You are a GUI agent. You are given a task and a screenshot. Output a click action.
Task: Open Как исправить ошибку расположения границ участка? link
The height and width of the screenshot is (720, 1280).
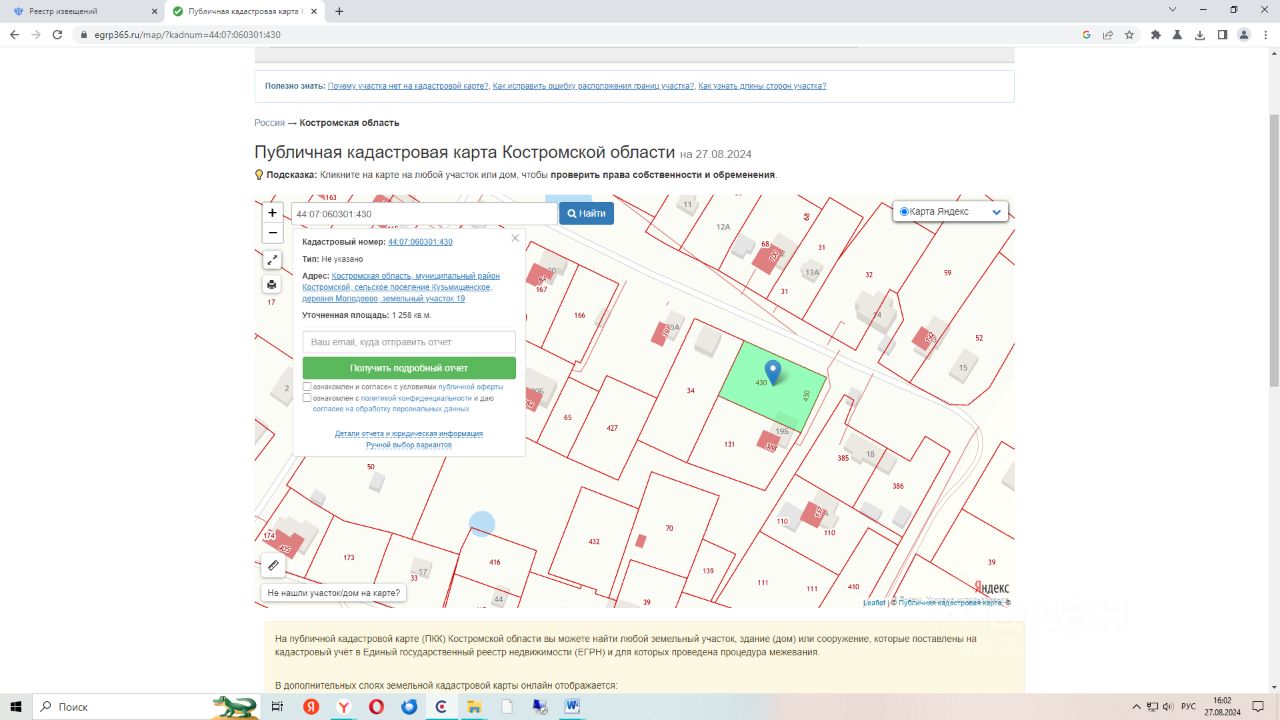593,86
